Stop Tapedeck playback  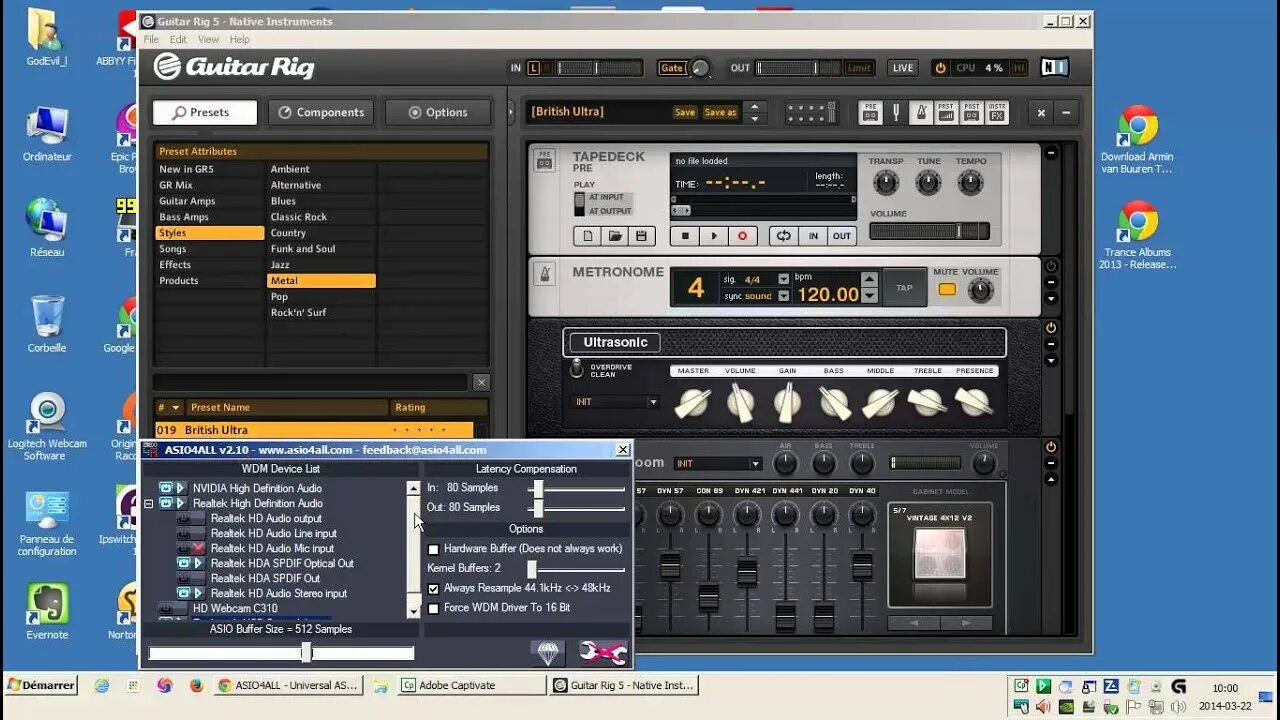pos(685,236)
